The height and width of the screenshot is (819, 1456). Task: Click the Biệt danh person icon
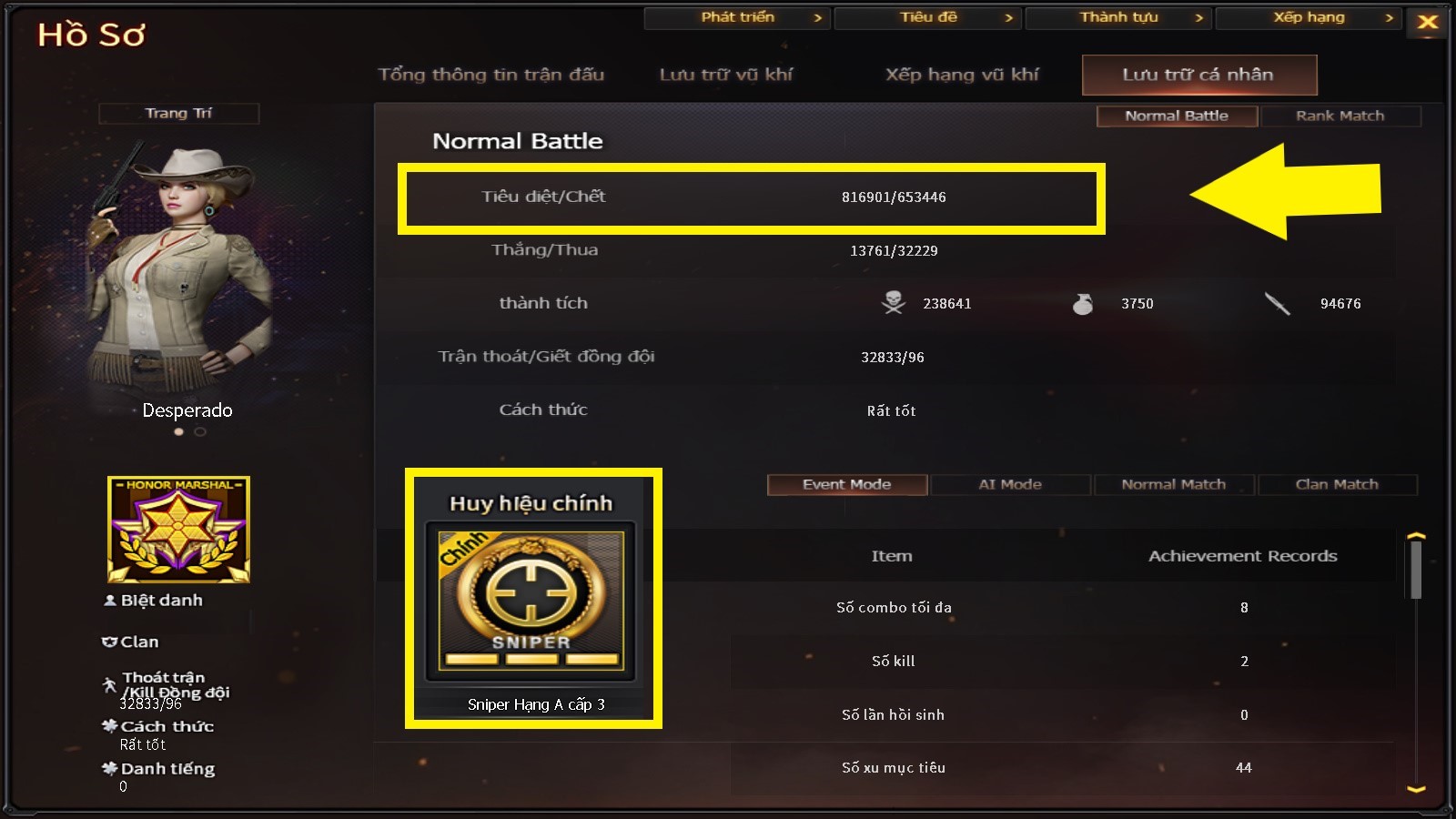pyautogui.click(x=110, y=601)
